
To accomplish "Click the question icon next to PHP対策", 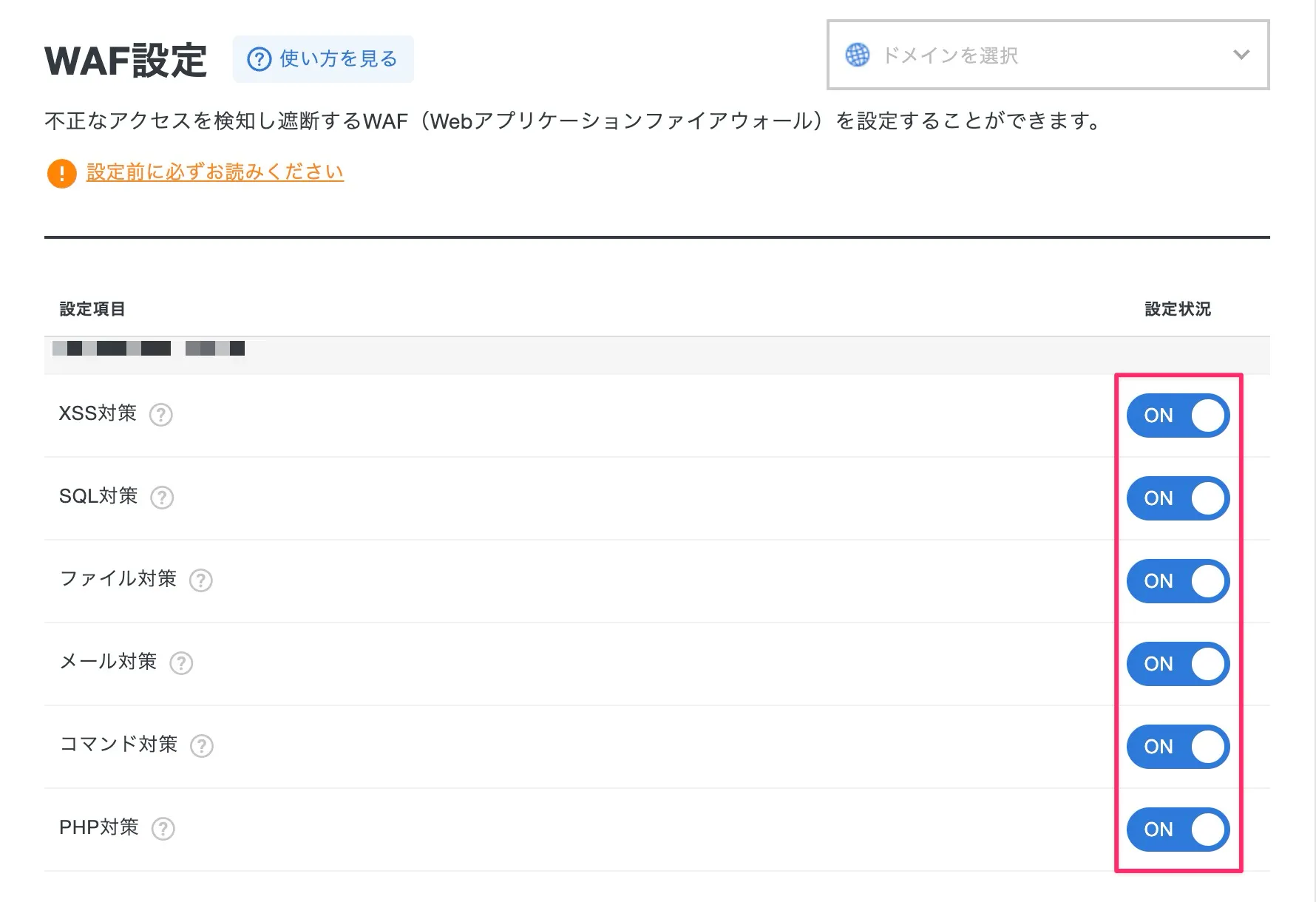I will click(163, 829).
